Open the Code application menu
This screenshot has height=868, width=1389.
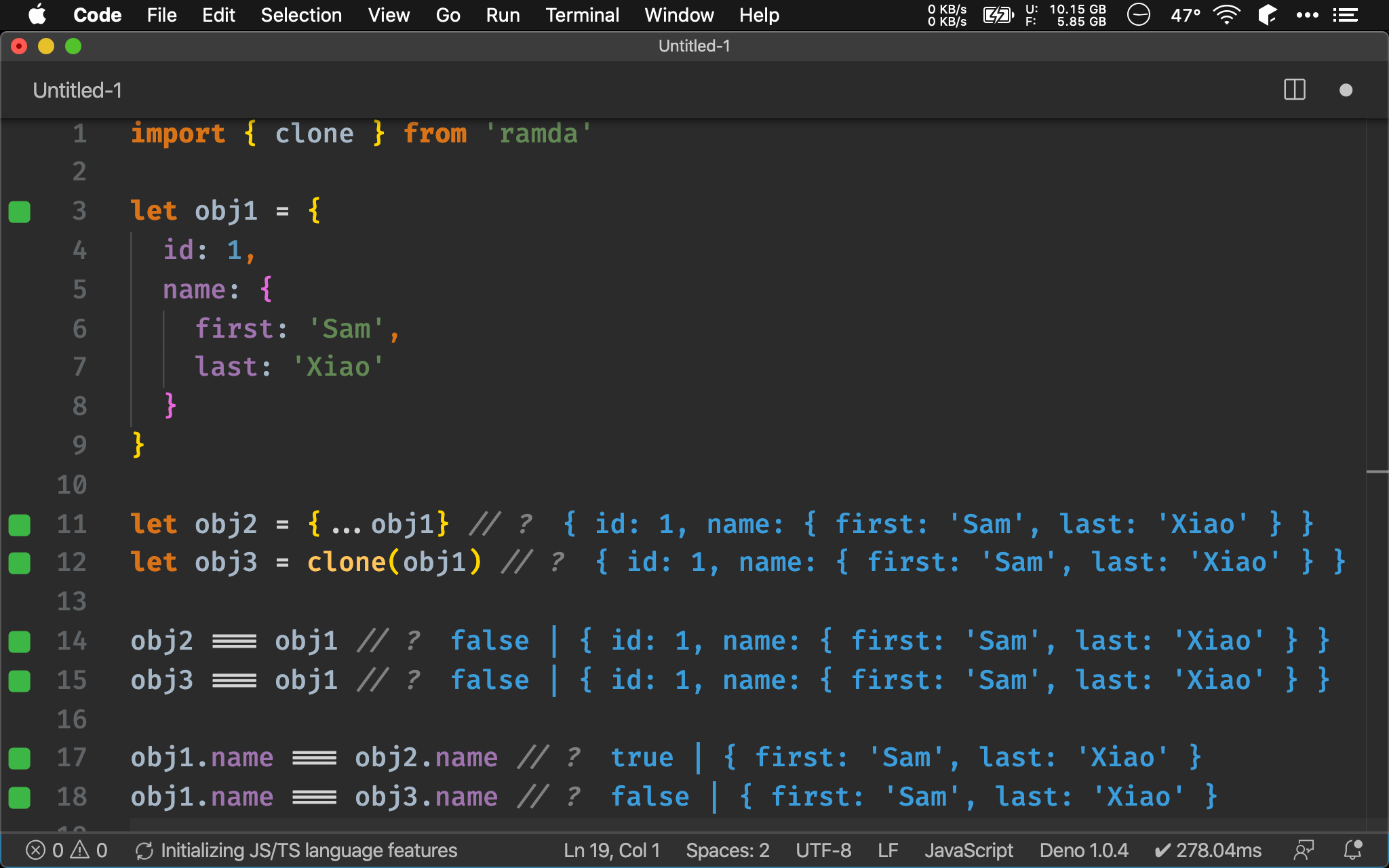tap(97, 15)
